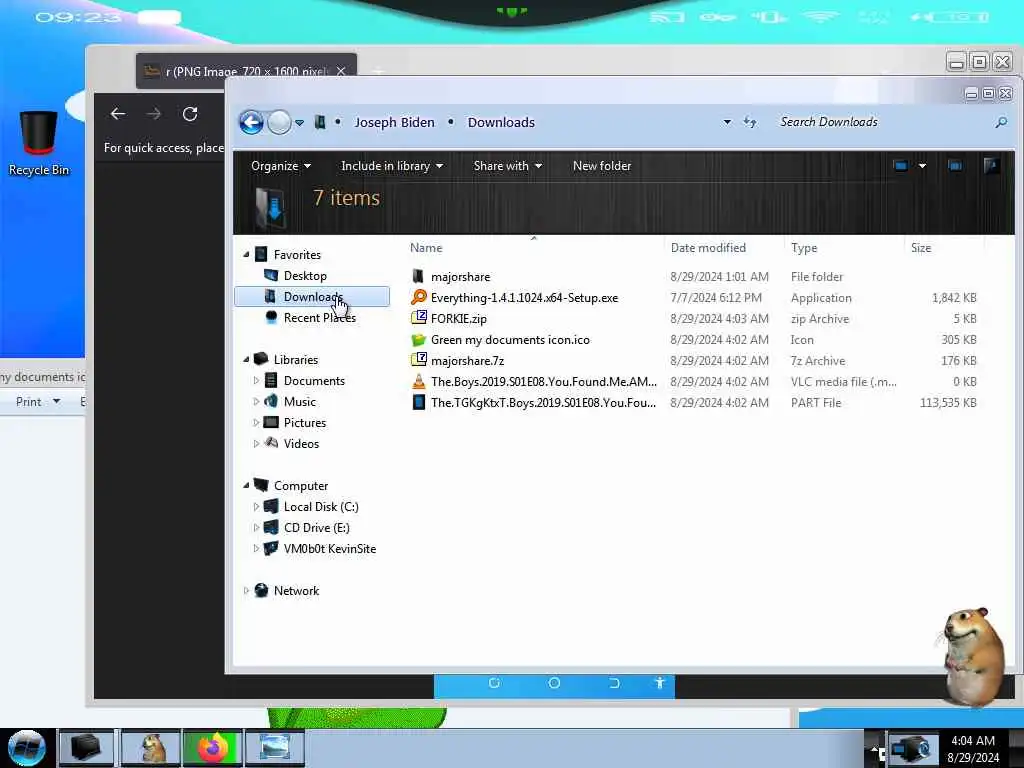
Task: Open Recycle Bin on the desktop
Action: pos(39,144)
